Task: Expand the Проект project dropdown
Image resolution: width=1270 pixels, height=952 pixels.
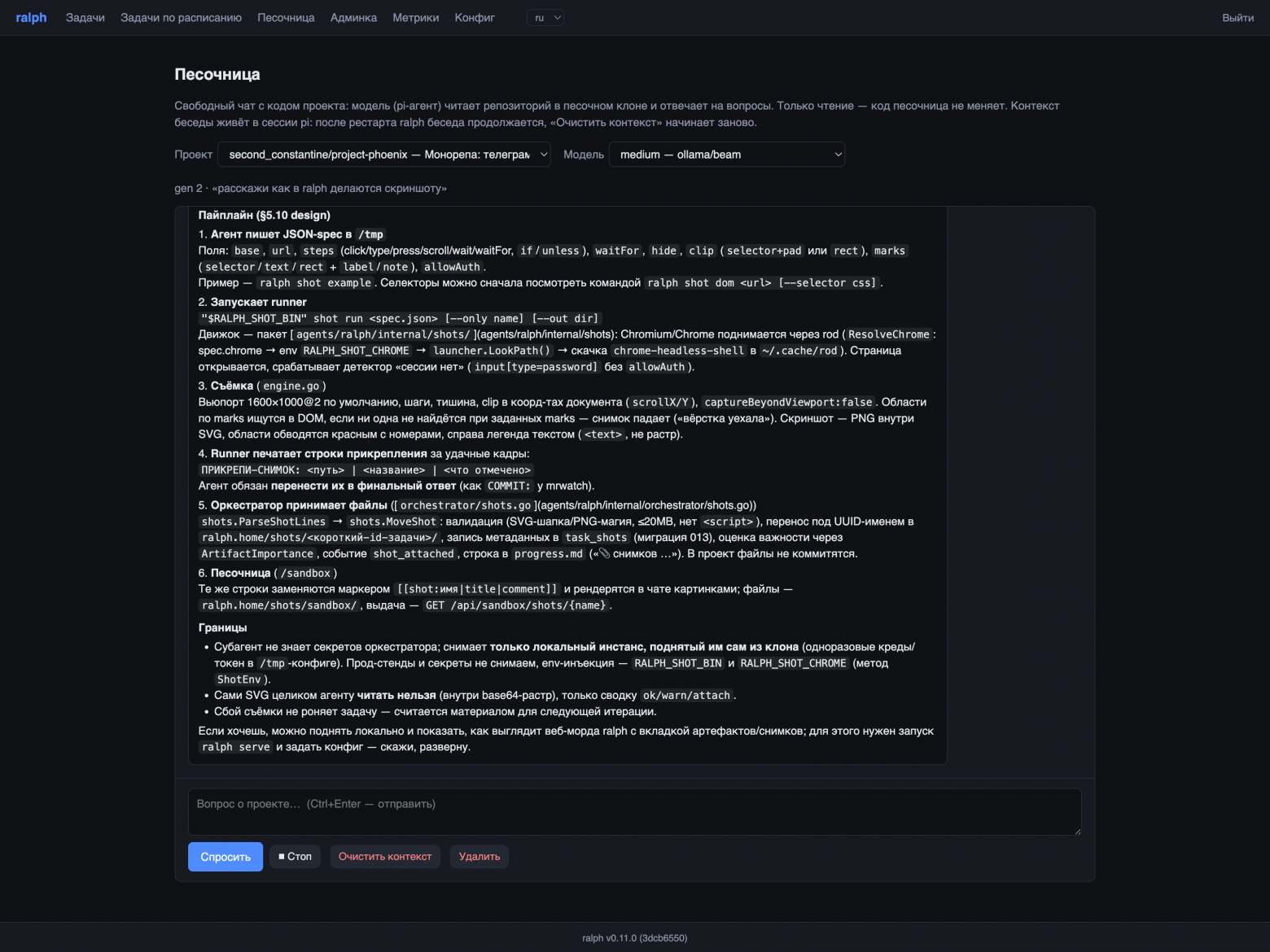Action: [x=384, y=155]
